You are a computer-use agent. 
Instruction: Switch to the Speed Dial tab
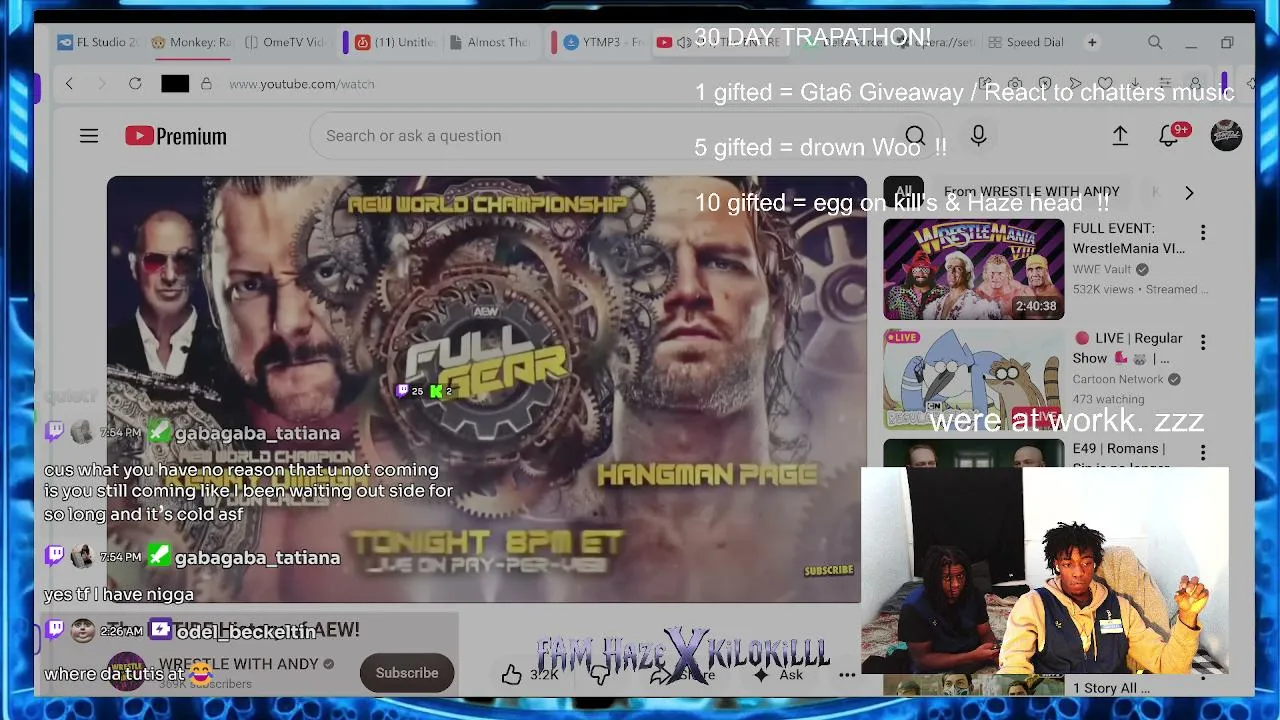coord(1027,42)
